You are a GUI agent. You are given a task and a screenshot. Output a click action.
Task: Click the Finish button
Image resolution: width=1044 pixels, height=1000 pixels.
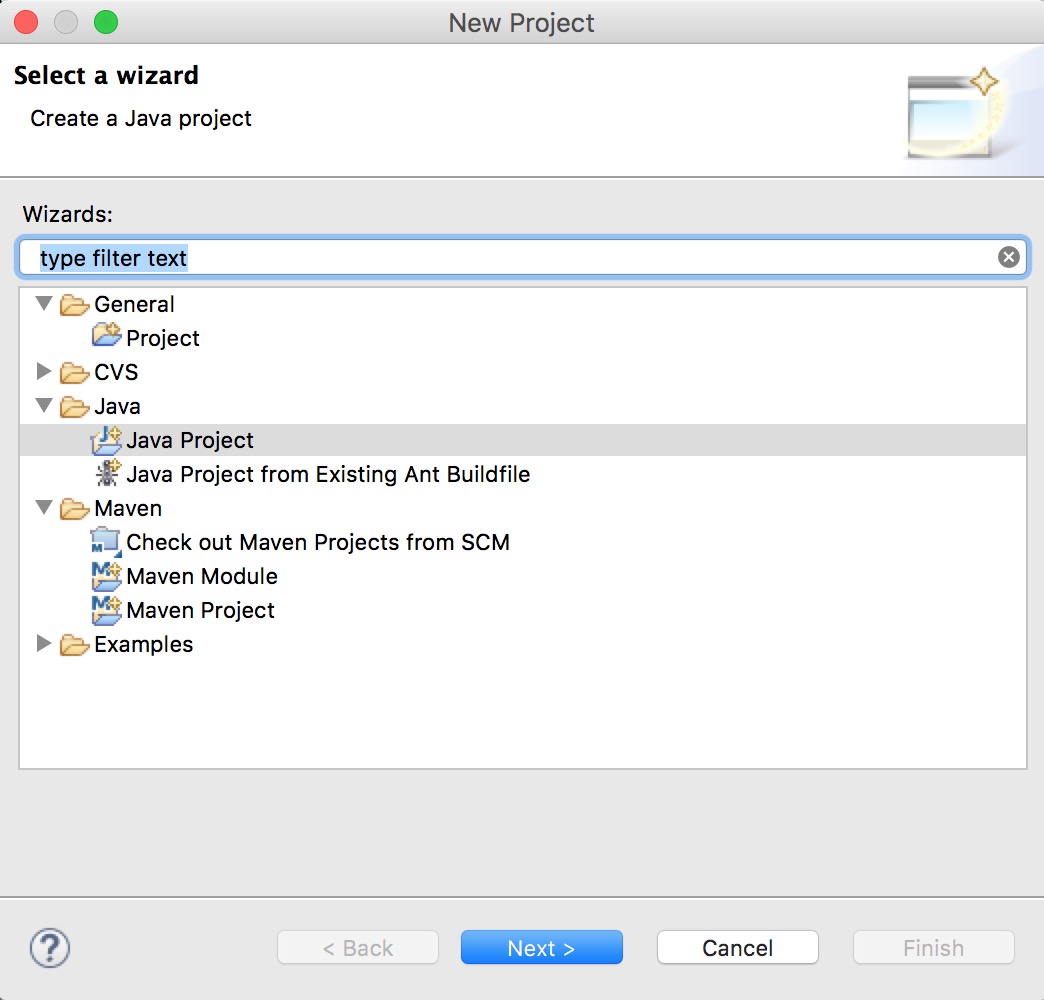coord(932,947)
